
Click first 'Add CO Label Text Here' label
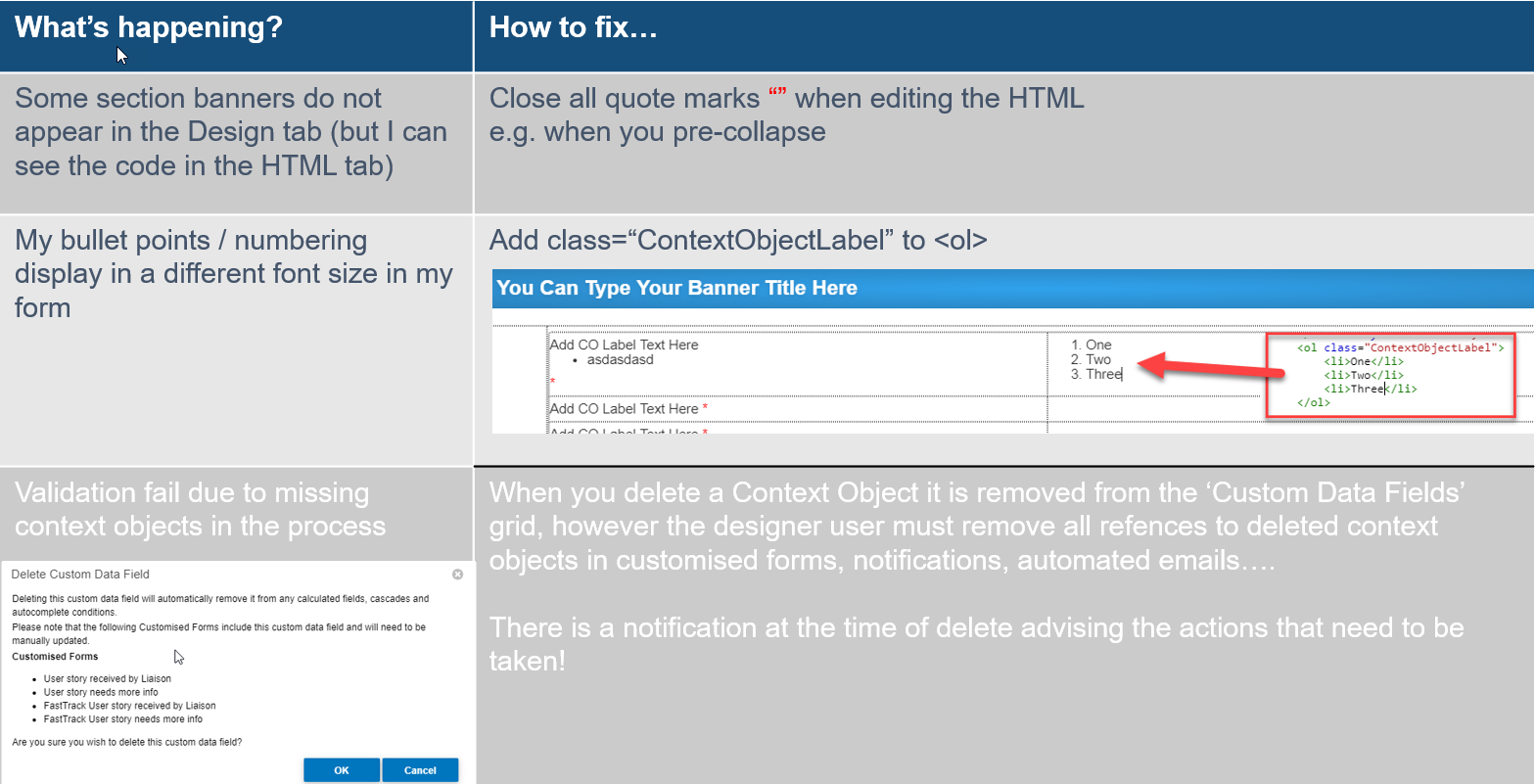tap(624, 345)
